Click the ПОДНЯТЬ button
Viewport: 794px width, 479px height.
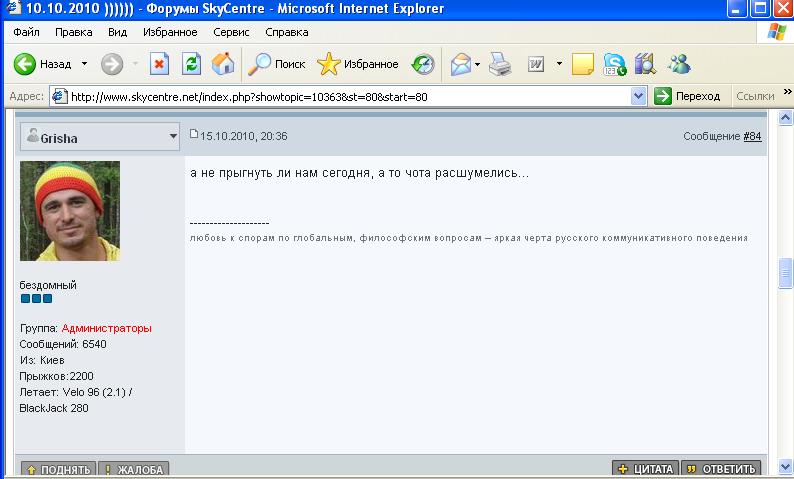(x=58, y=469)
